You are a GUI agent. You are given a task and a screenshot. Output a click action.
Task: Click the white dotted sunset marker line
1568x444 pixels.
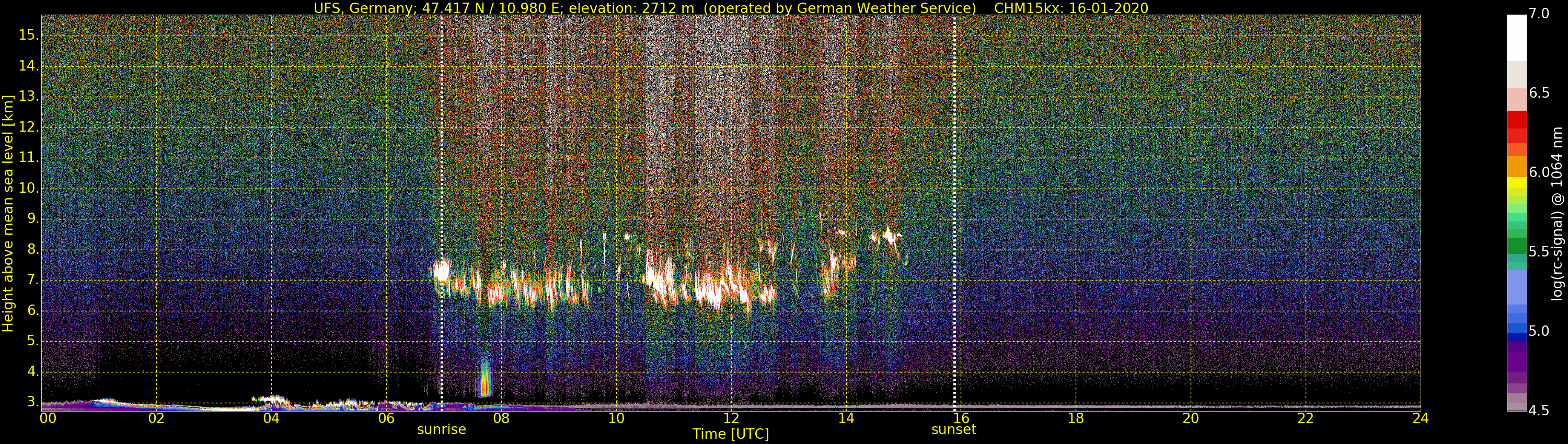[954, 213]
